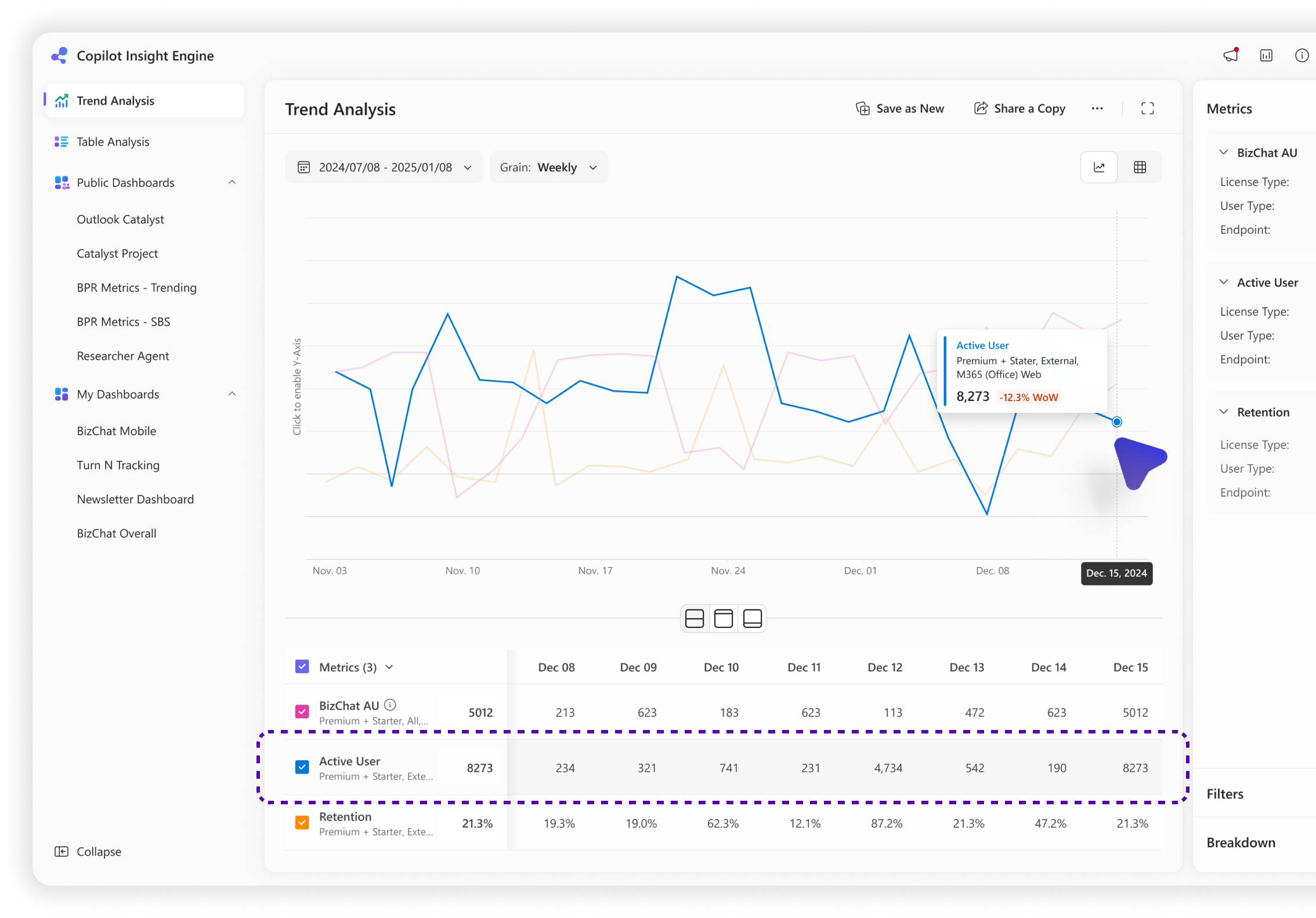Click the Share a Copy button
This screenshot has height=918, width=1316.
click(x=1019, y=109)
